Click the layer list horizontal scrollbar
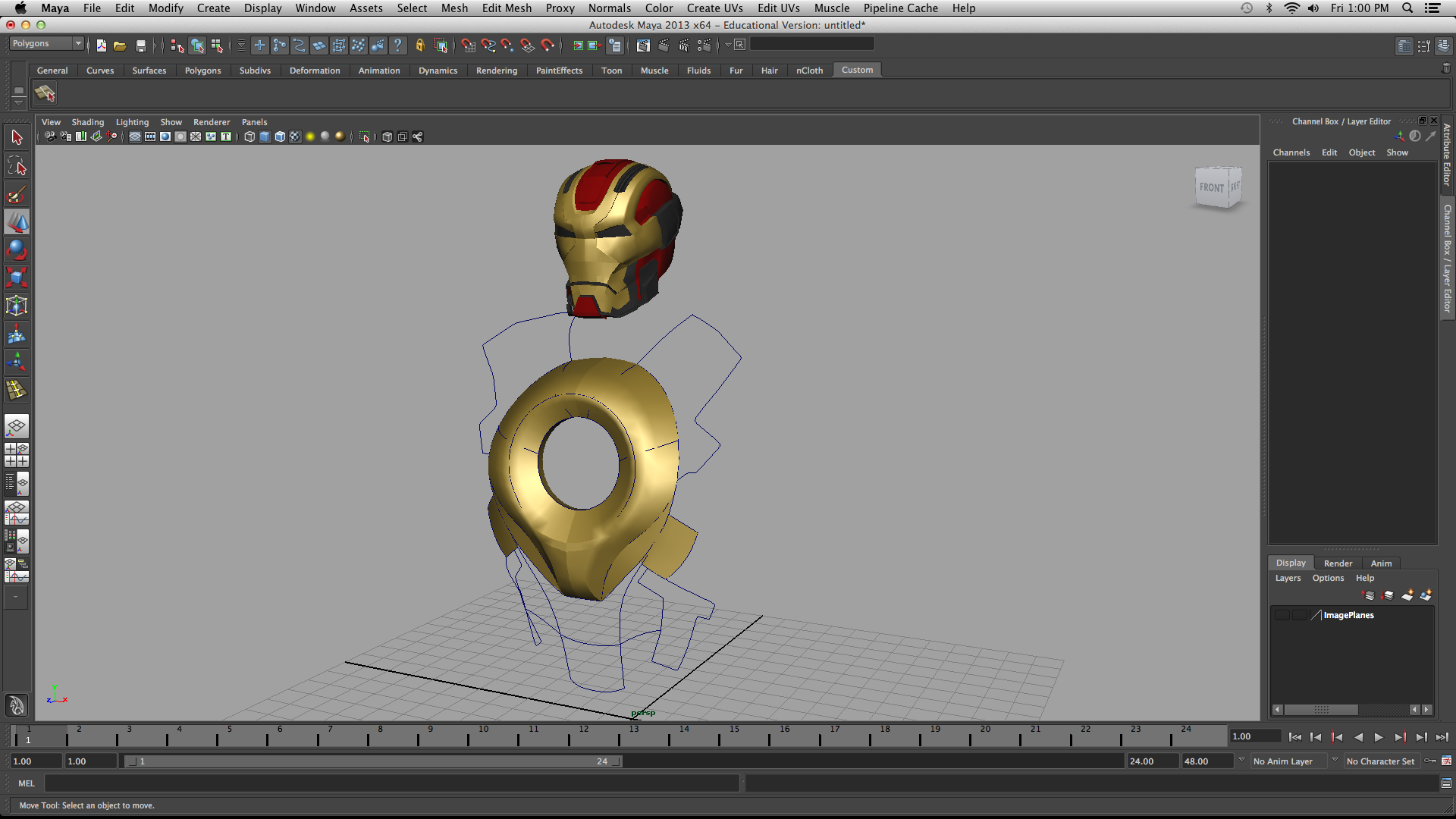The image size is (1456, 819). 1320,710
